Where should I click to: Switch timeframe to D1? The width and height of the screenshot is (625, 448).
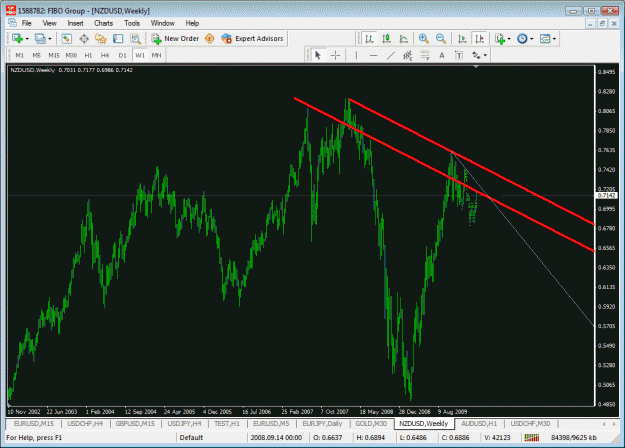click(x=122, y=55)
